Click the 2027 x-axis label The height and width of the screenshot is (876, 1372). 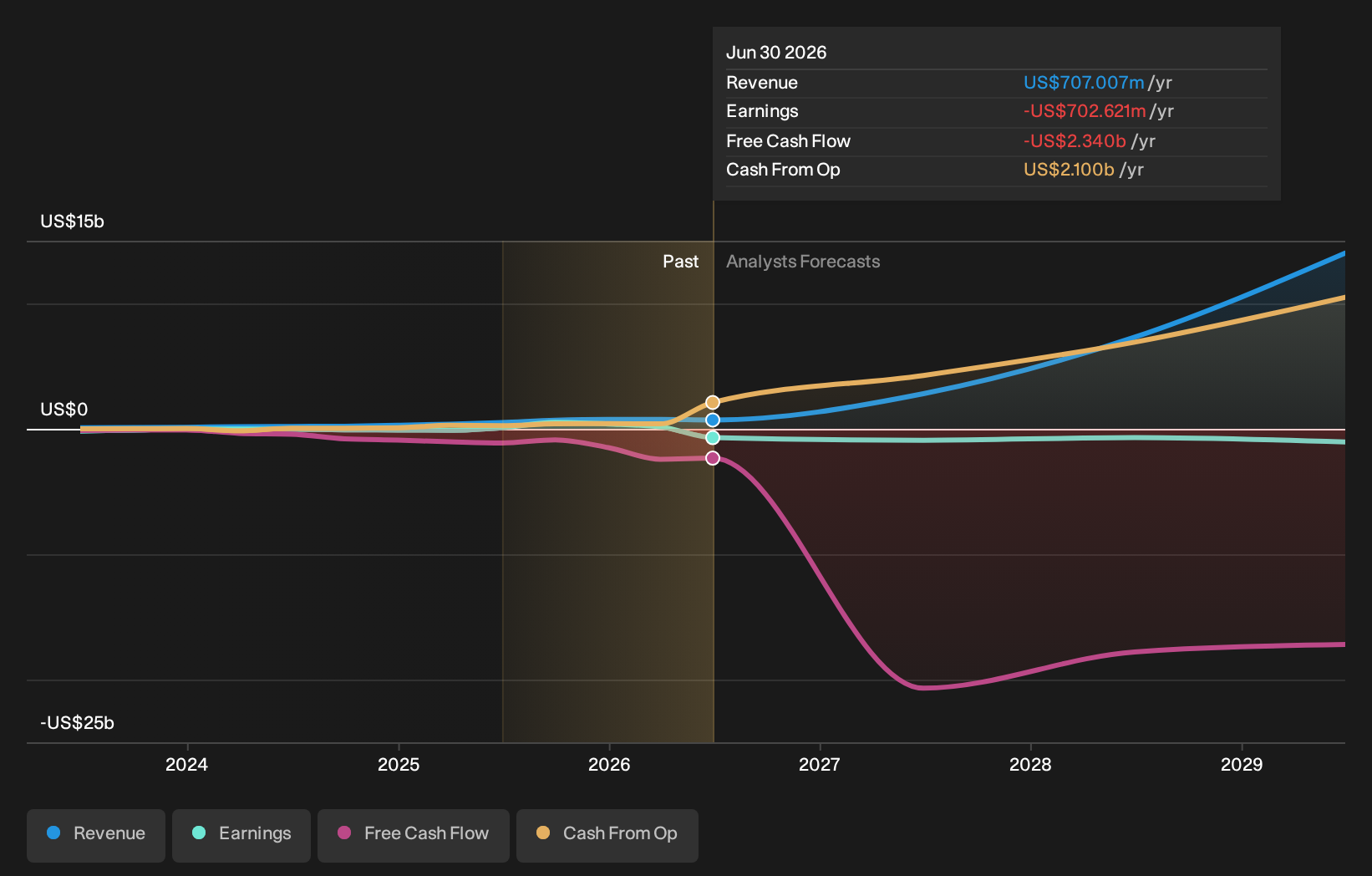click(820, 765)
